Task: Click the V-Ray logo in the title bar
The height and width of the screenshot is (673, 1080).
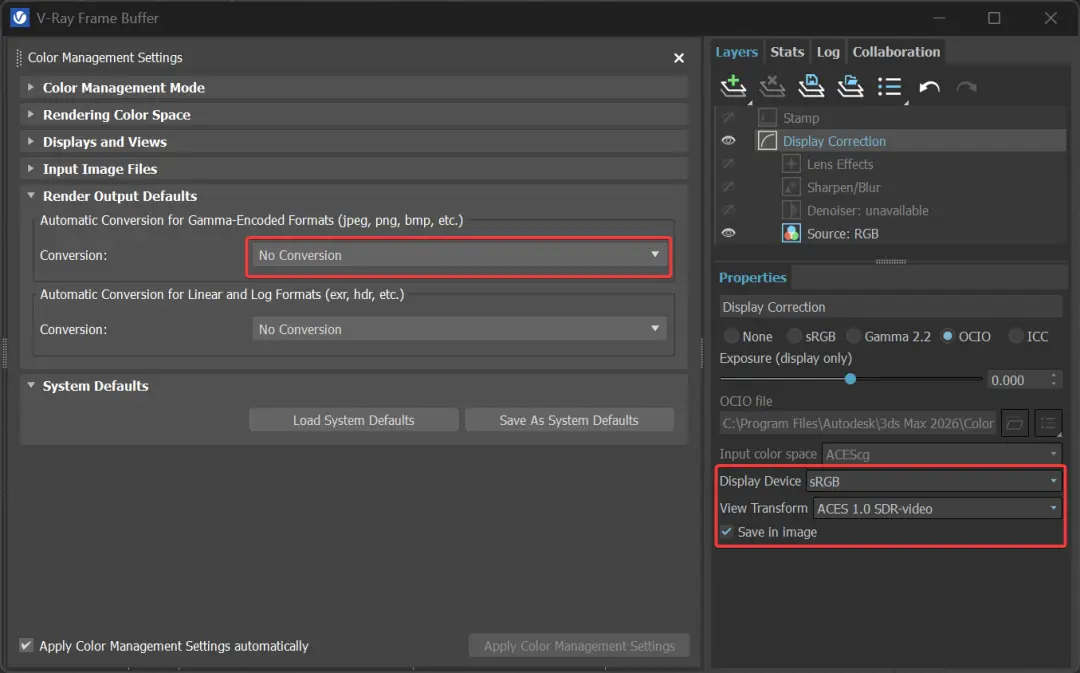Action: (20, 17)
